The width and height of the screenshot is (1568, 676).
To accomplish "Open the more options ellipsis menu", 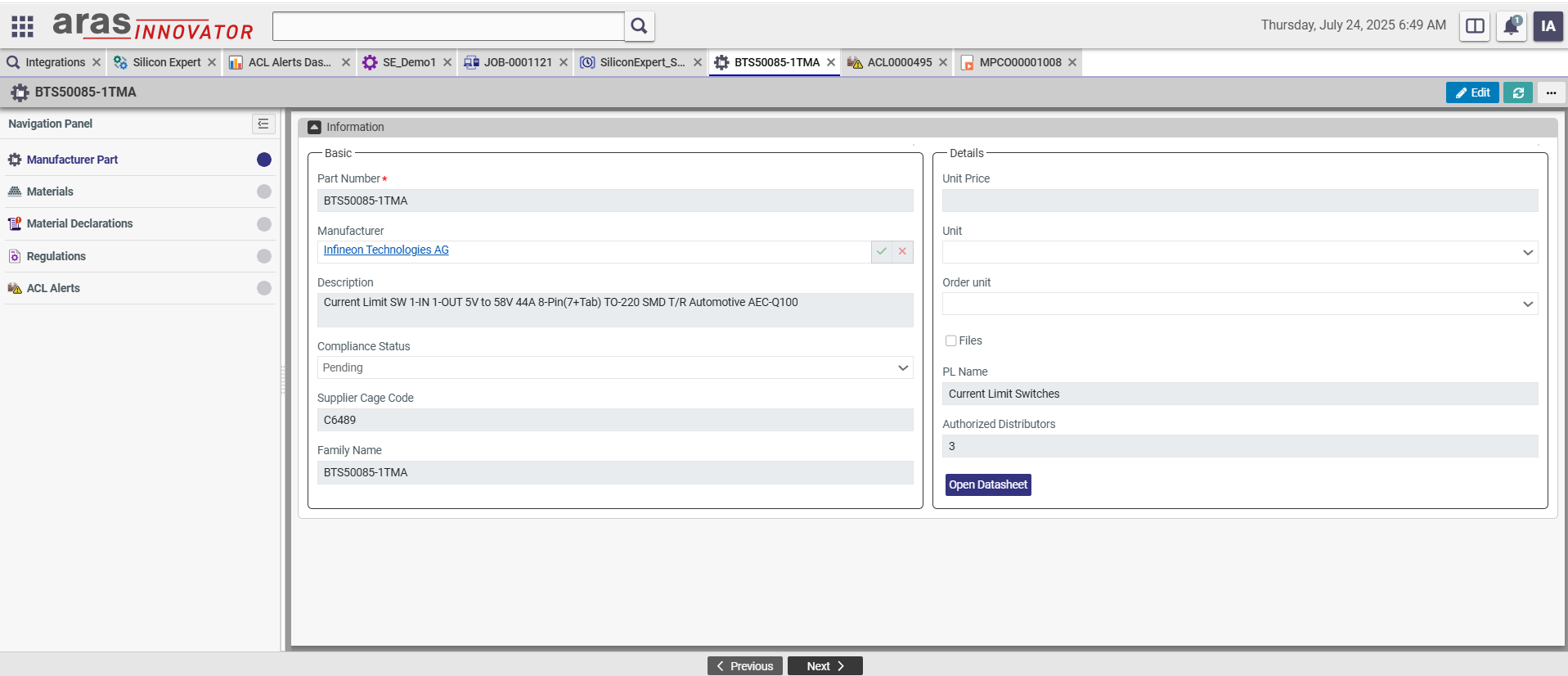I will (x=1551, y=92).
